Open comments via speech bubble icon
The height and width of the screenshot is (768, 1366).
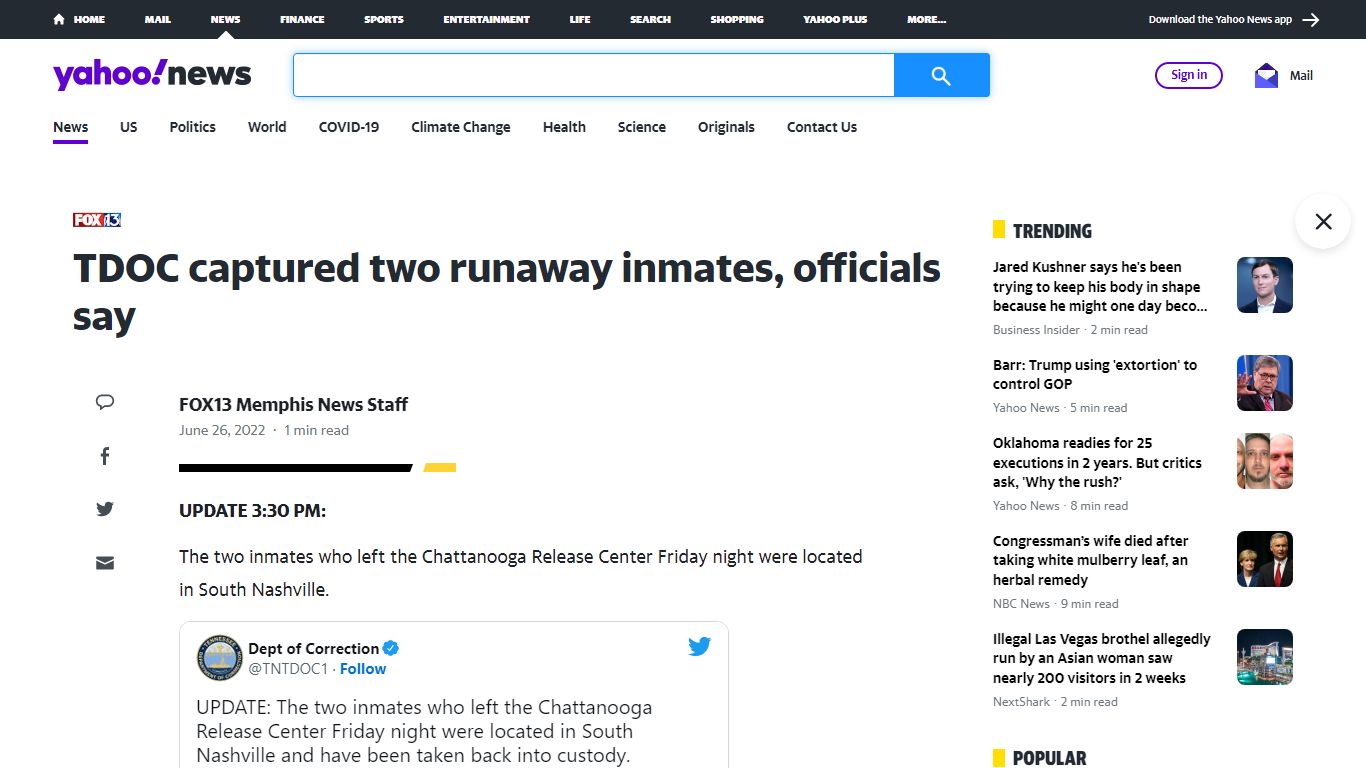tap(105, 402)
